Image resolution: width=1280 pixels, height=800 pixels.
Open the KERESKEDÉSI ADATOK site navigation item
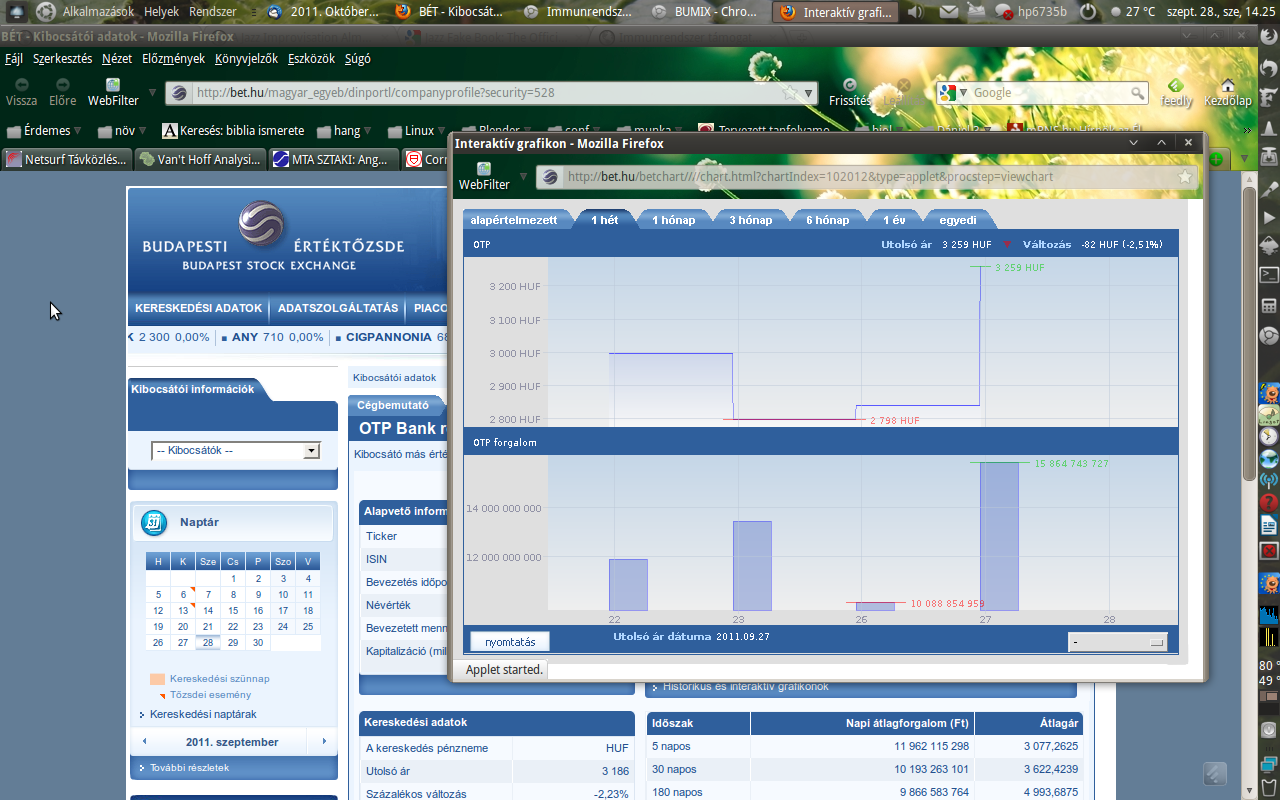pyautogui.click(x=198, y=308)
